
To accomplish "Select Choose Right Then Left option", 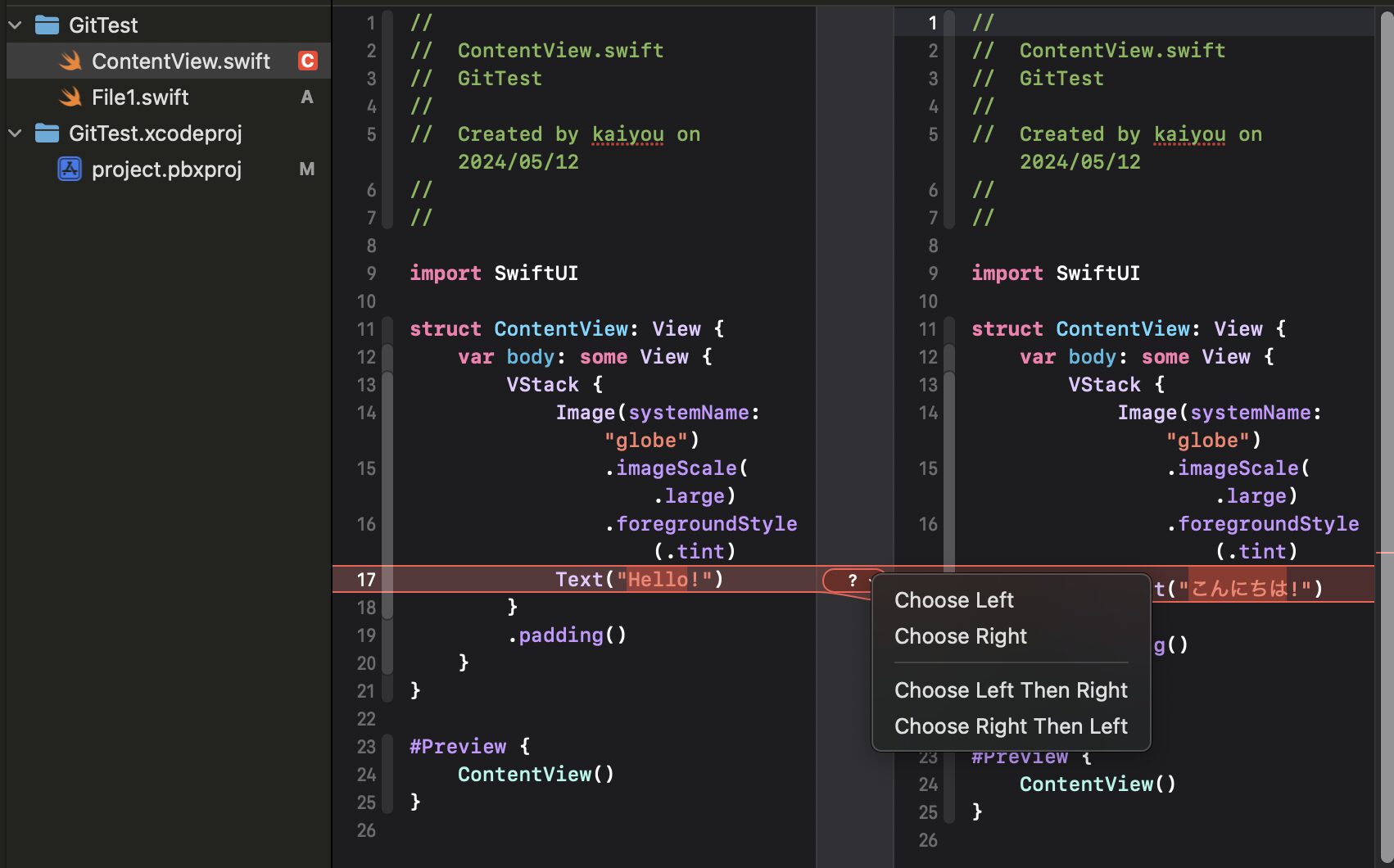I will point(1011,726).
